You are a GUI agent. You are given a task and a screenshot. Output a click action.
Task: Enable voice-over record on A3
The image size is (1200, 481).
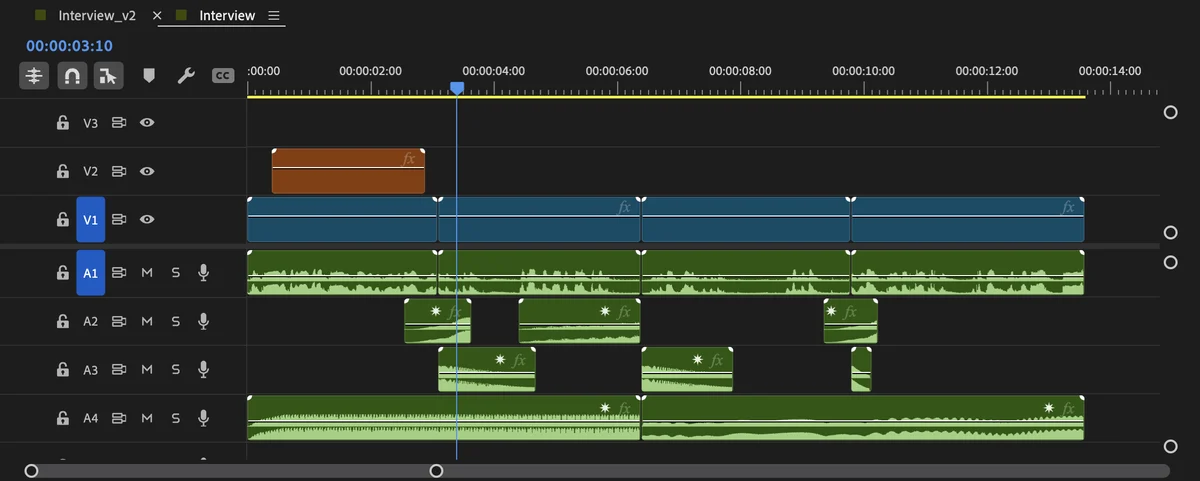tap(204, 369)
